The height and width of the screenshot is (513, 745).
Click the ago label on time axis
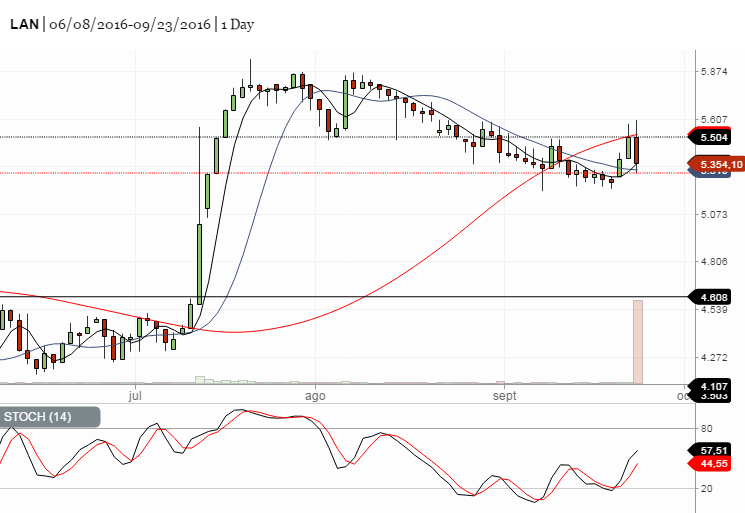tap(315, 396)
